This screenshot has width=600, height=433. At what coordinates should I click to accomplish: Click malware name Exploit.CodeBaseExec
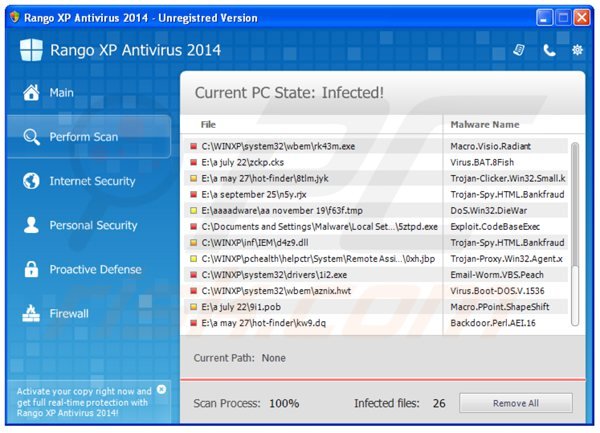pos(495,226)
